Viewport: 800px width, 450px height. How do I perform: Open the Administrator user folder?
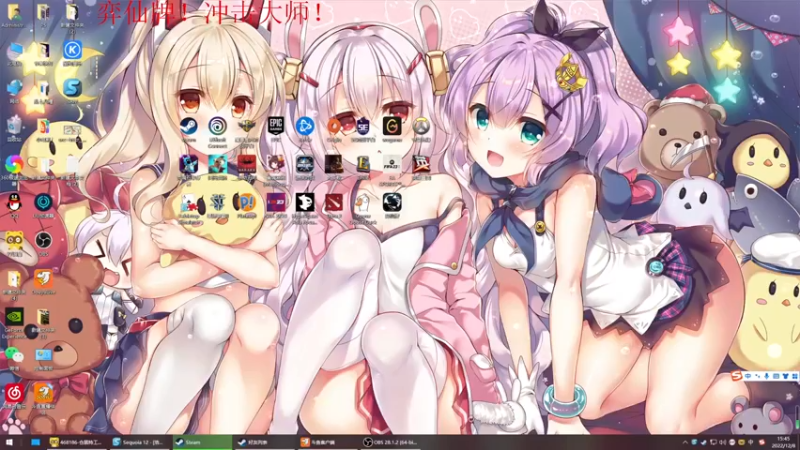13,14
